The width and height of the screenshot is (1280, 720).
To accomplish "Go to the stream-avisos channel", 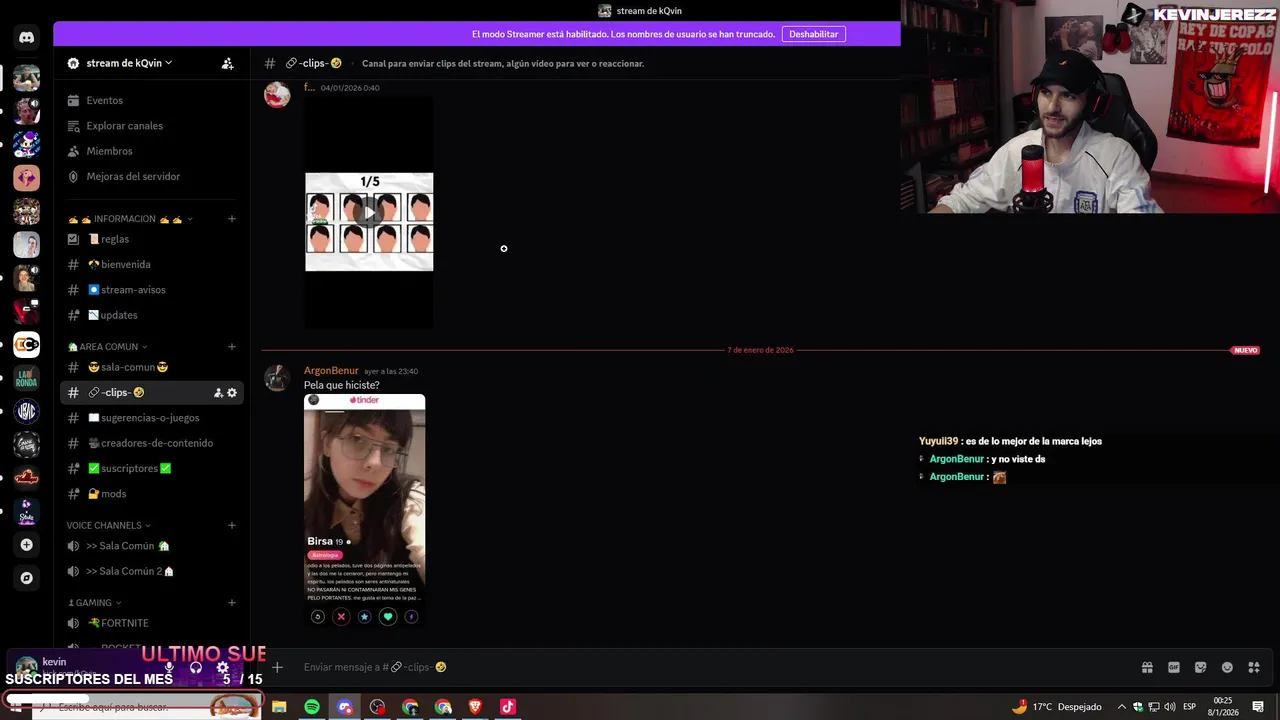I will [x=152, y=290].
